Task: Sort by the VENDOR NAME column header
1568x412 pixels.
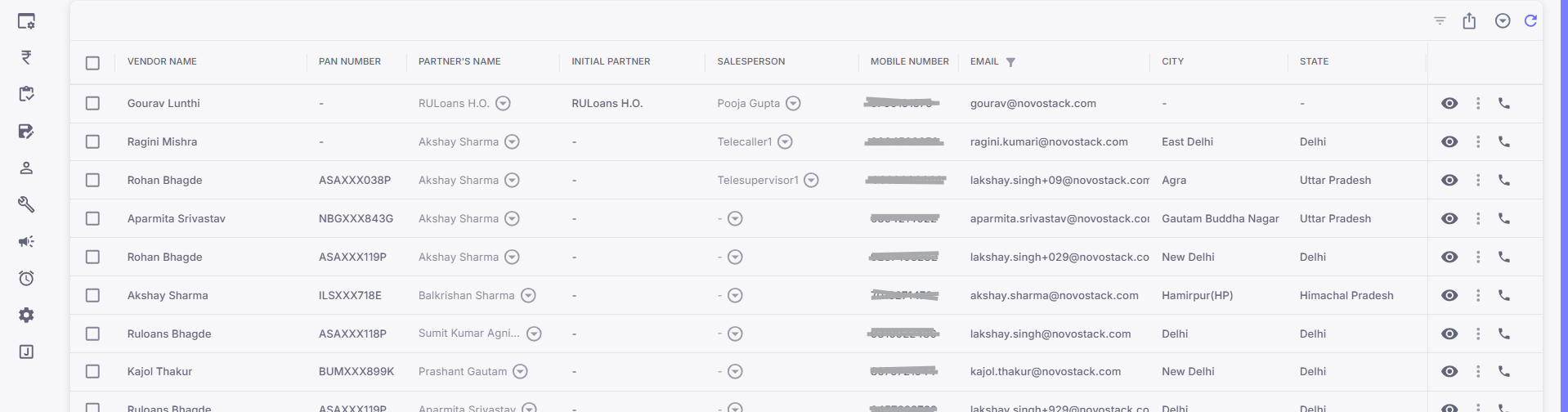Action: (162, 61)
